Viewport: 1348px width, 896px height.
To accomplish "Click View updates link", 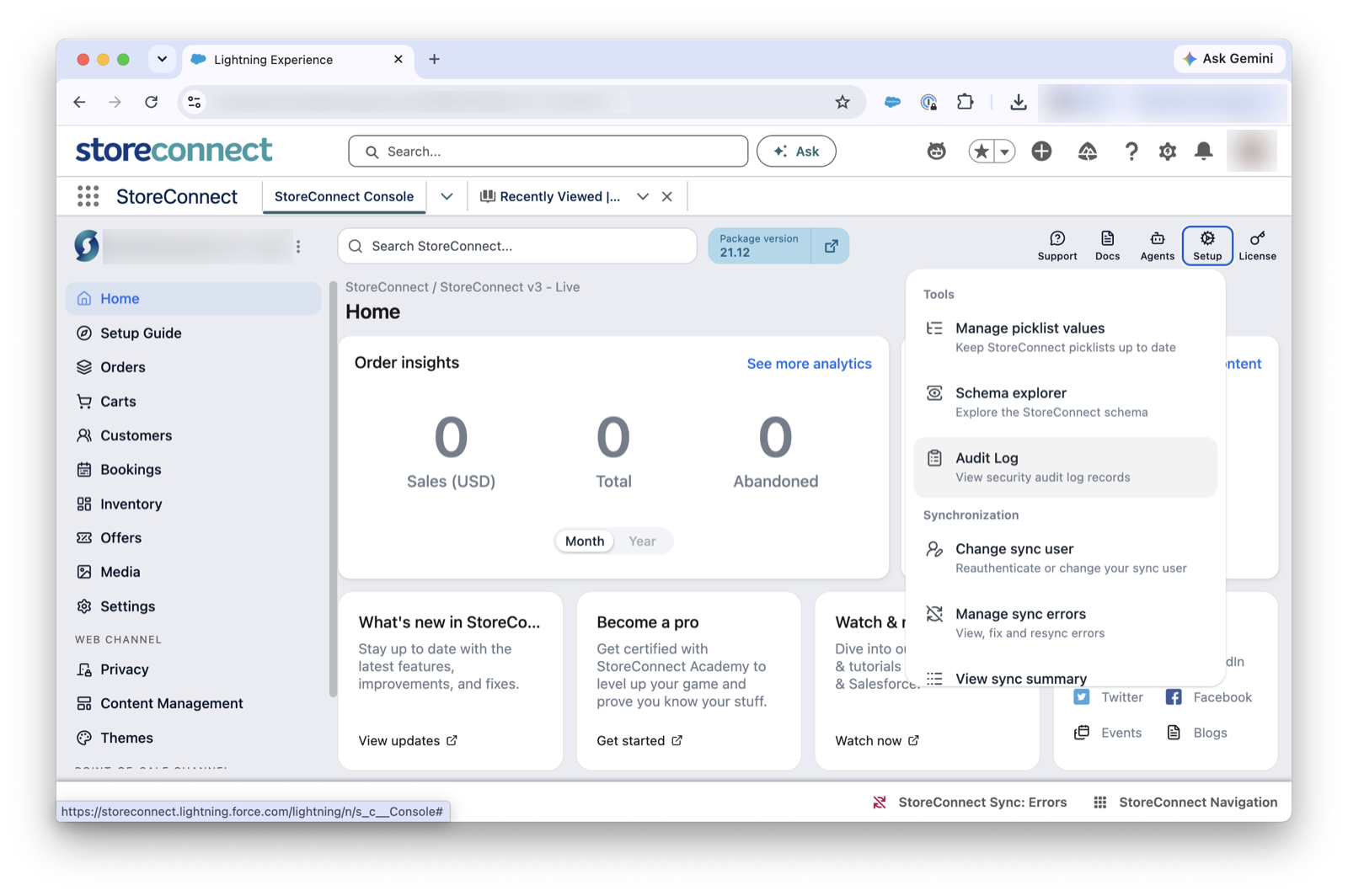I will pos(408,740).
